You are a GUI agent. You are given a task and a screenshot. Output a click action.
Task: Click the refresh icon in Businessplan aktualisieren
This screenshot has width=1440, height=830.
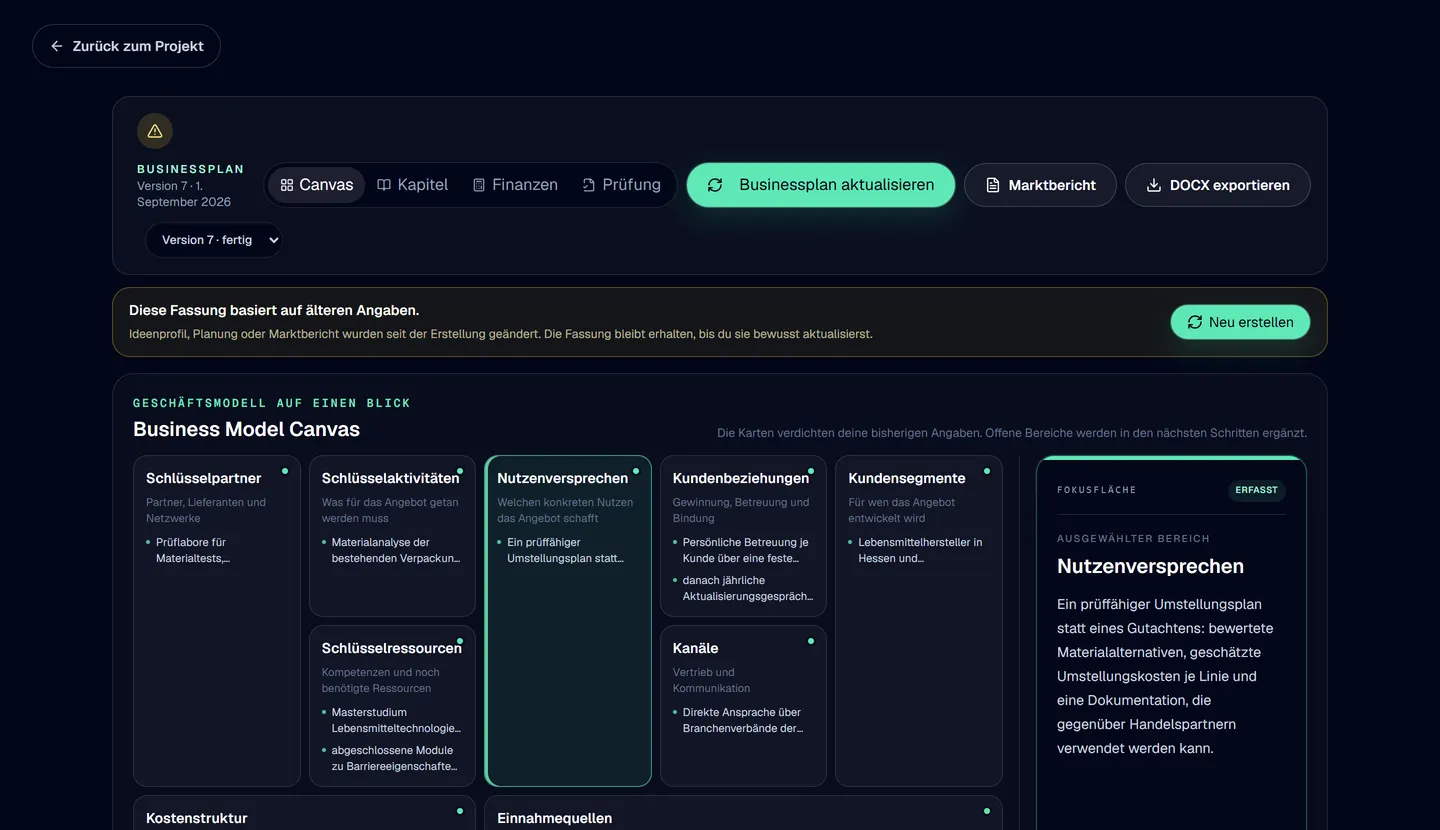tap(715, 185)
